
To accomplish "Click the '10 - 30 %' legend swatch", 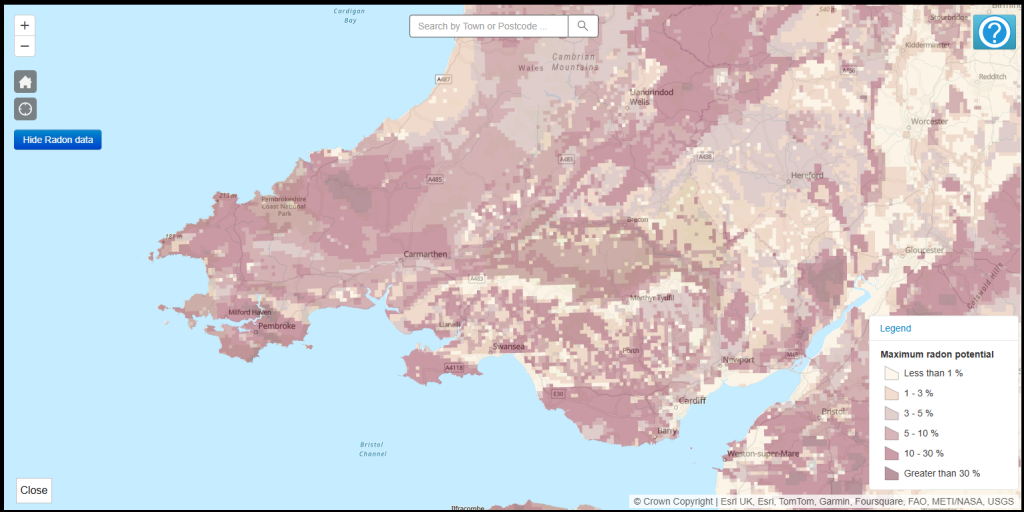I will [x=891, y=453].
